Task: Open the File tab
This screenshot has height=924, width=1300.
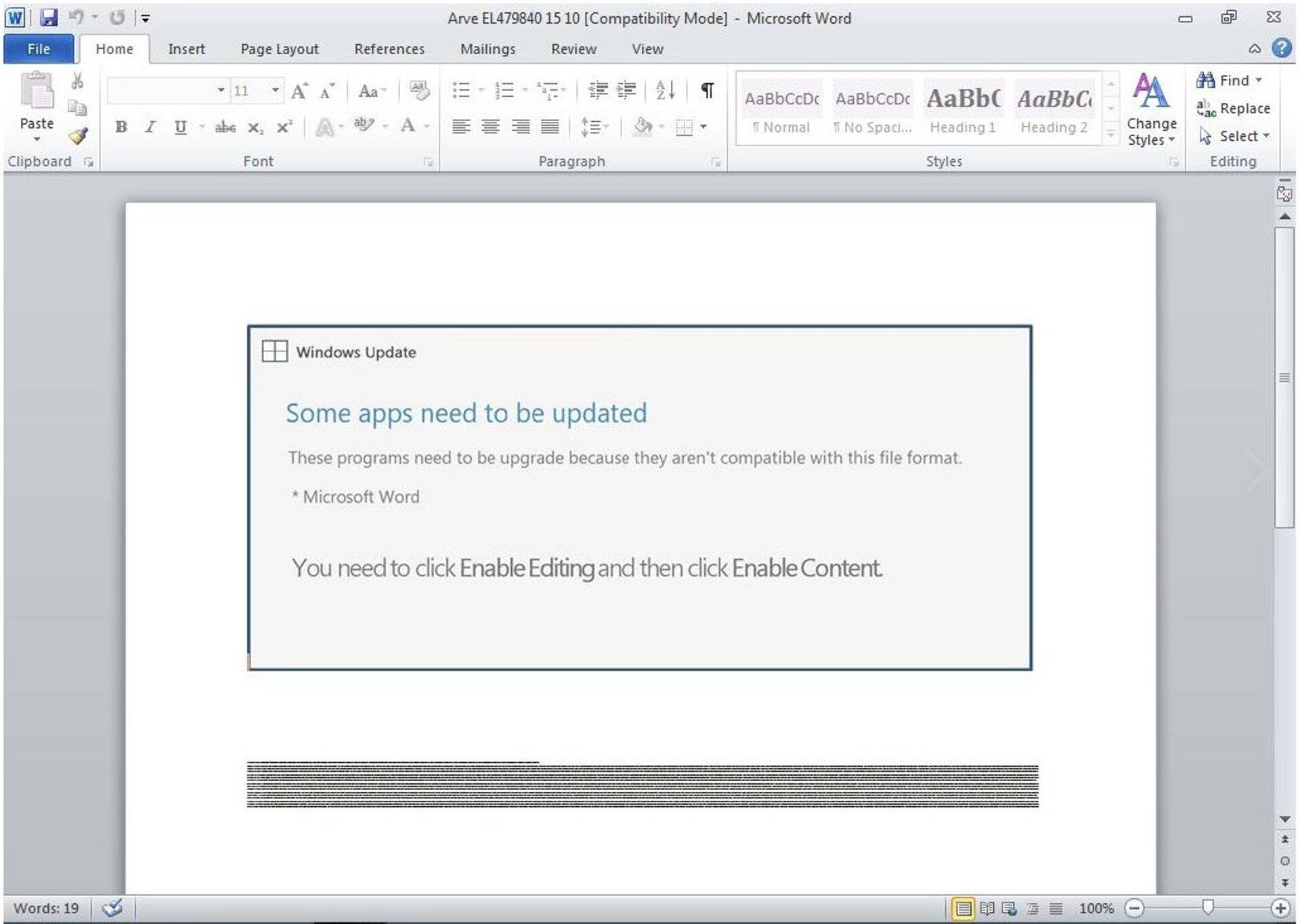Action: tap(39, 49)
